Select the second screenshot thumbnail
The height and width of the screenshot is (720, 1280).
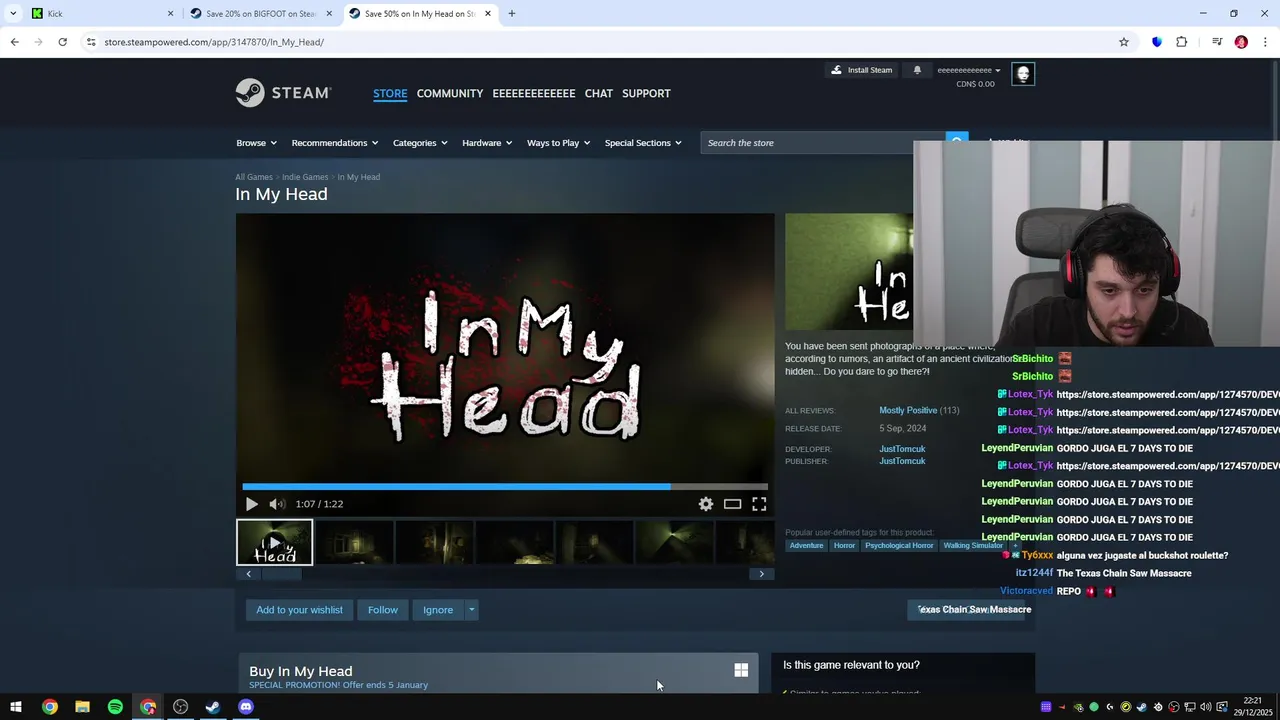[x=355, y=543]
